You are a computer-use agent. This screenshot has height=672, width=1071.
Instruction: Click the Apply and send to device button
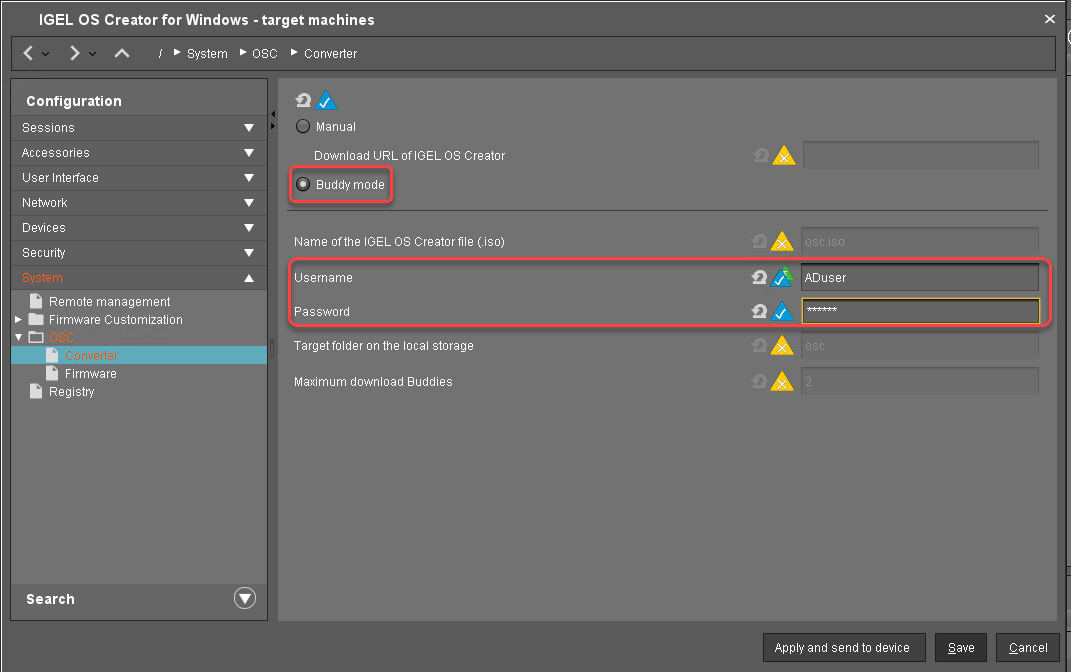tap(843, 647)
